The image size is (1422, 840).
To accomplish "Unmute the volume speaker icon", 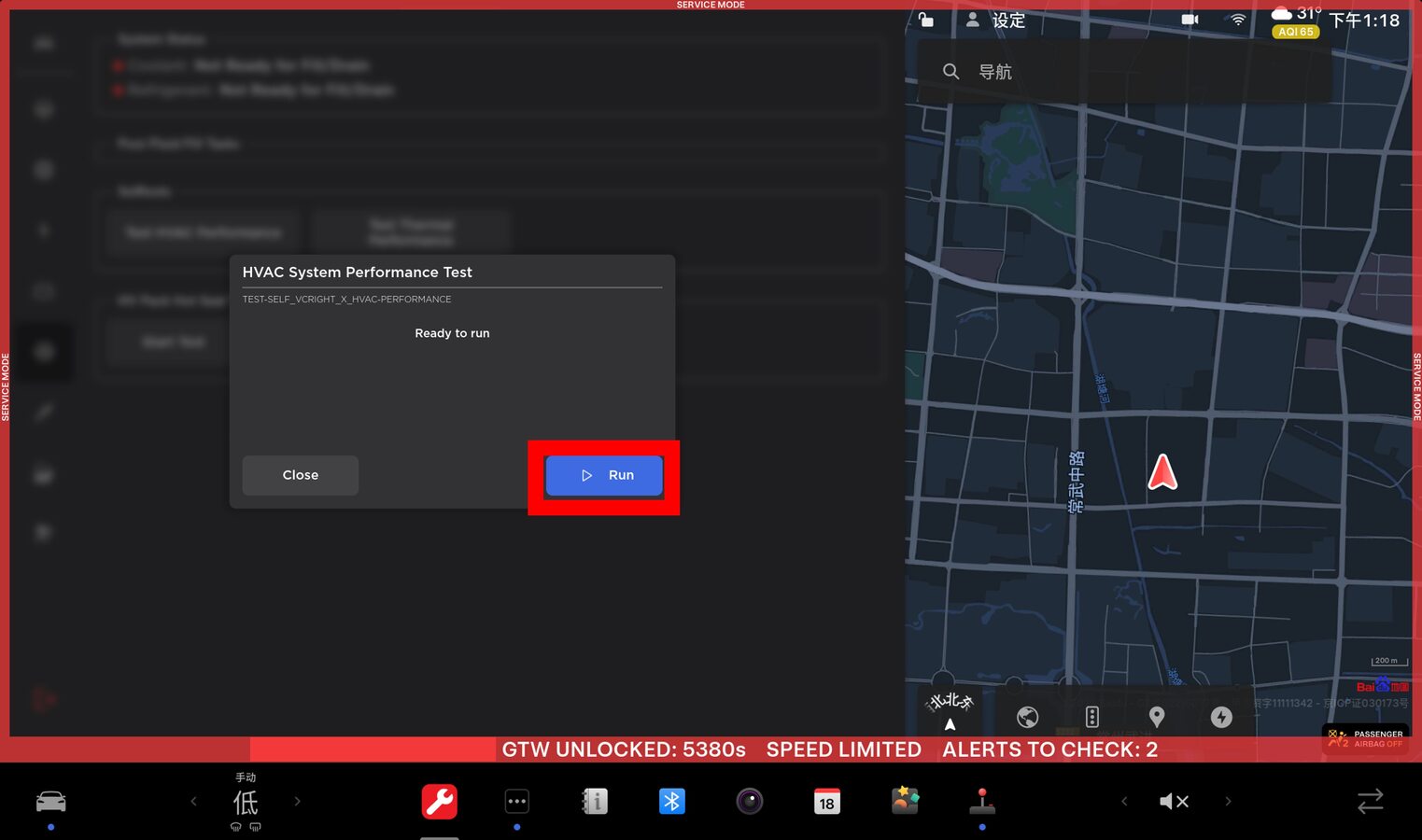I will tap(1174, 802).
